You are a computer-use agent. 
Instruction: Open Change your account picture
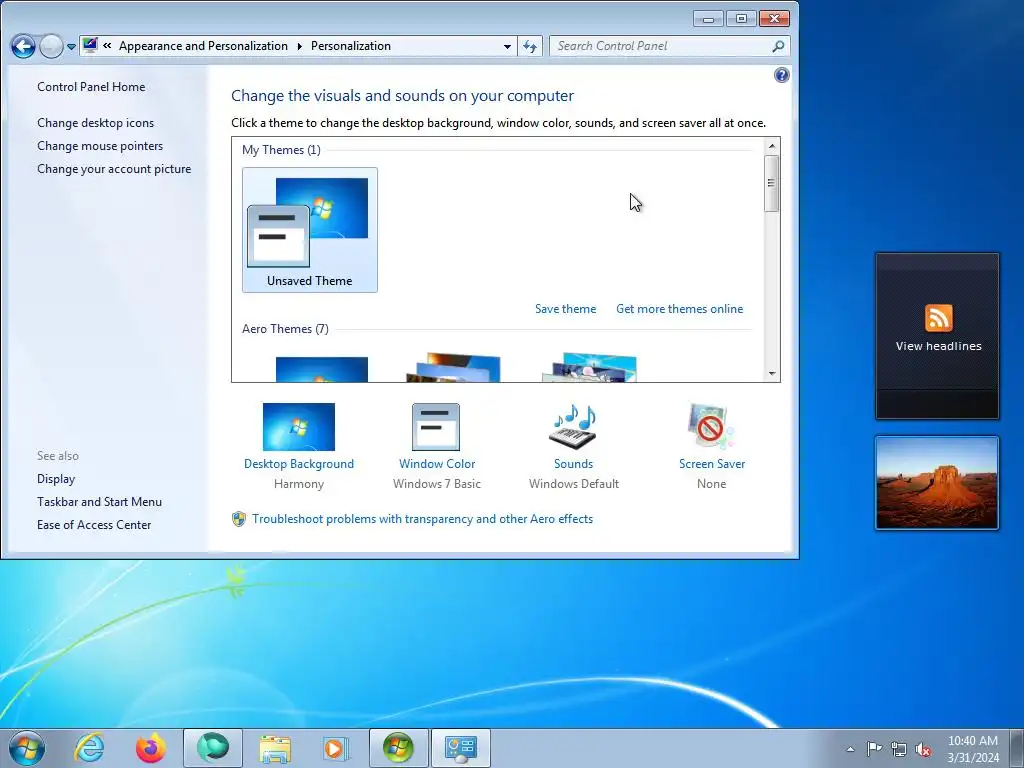point(114,168)
